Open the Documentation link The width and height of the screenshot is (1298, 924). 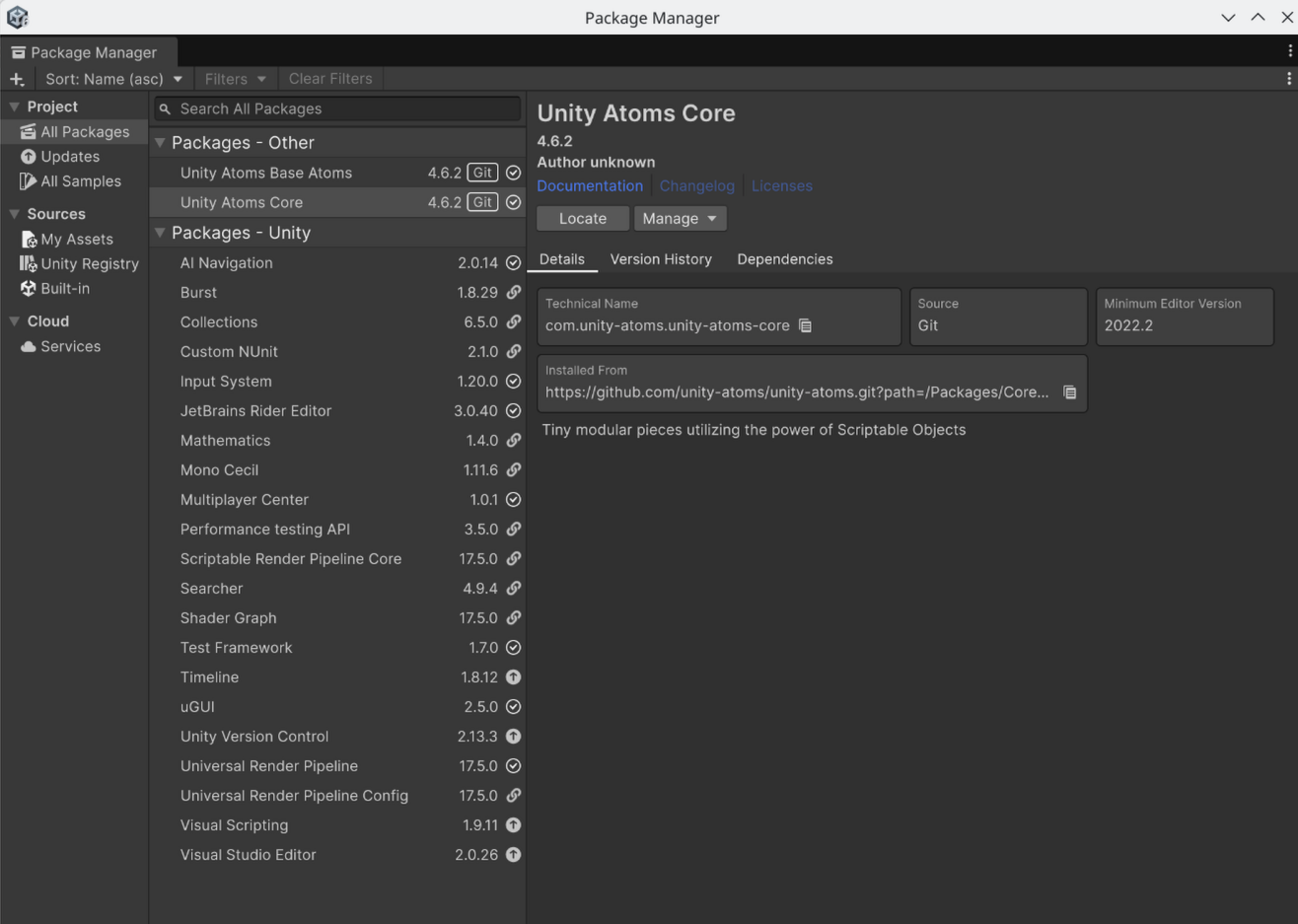590,185
